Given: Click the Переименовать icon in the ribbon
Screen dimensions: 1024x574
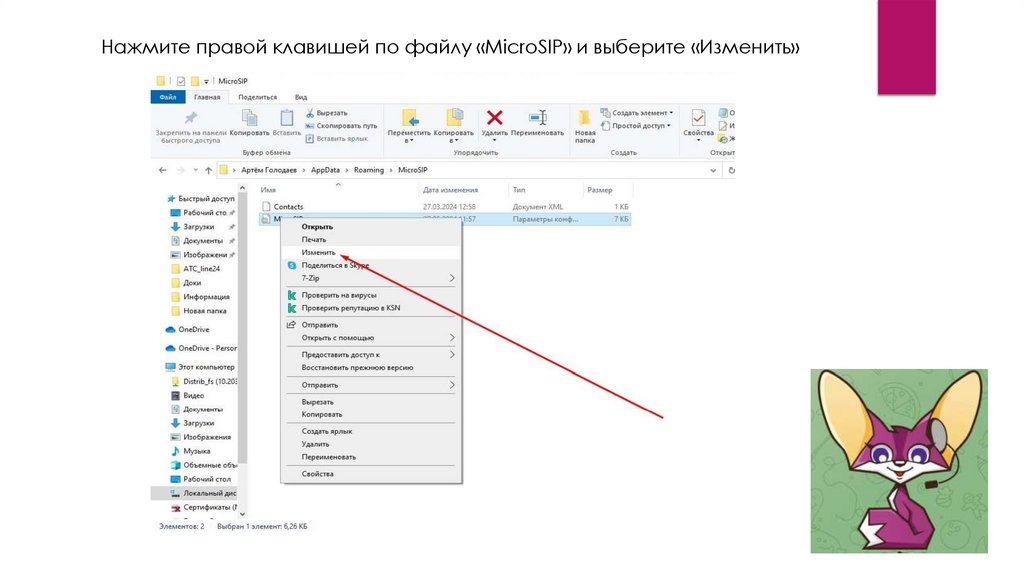Looking at the screenshot, I should (x=537, y=118).
